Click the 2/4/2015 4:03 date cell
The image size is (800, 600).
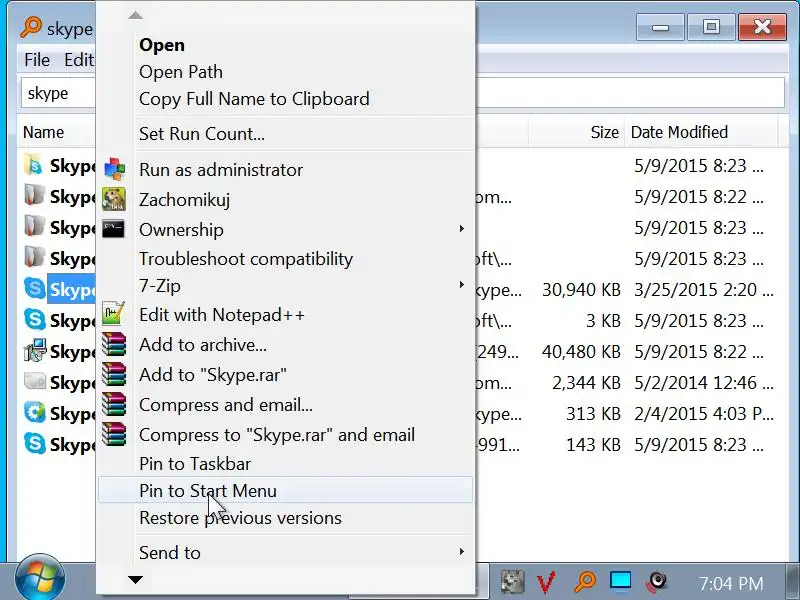pos(704,414)
